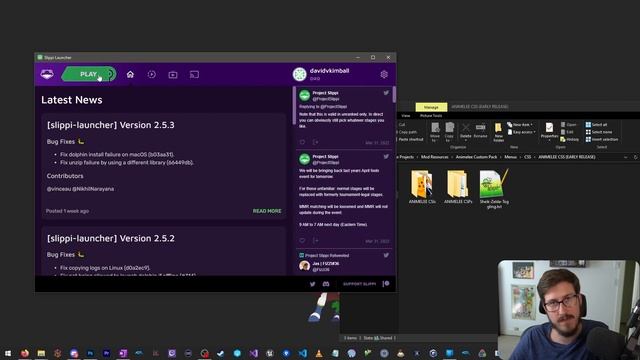Like the first Project Slippi tweet
Image resolution: width=640 pixels, height=360 pixels.
302,142
